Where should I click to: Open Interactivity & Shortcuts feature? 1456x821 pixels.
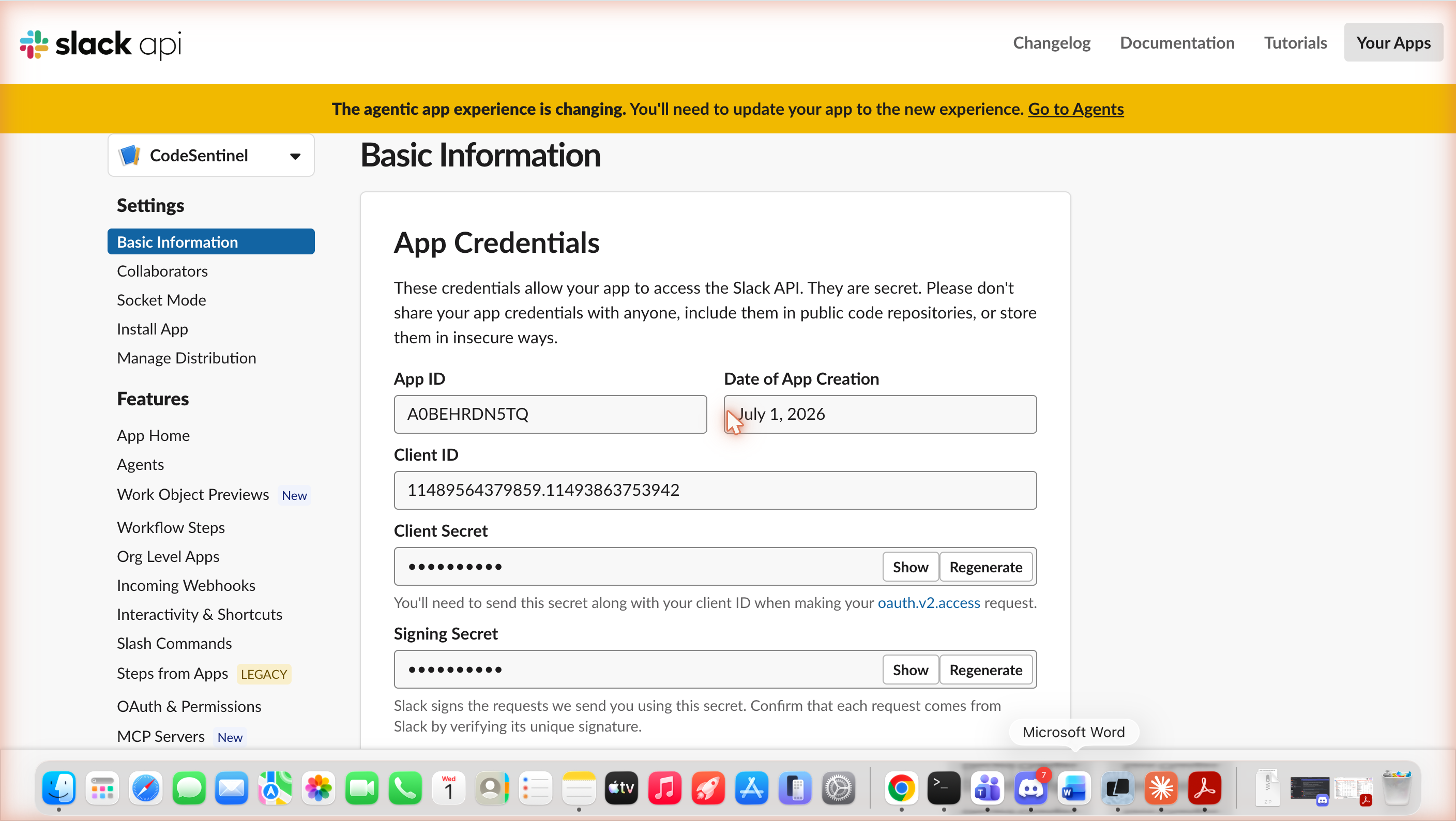tap(200, 614)
